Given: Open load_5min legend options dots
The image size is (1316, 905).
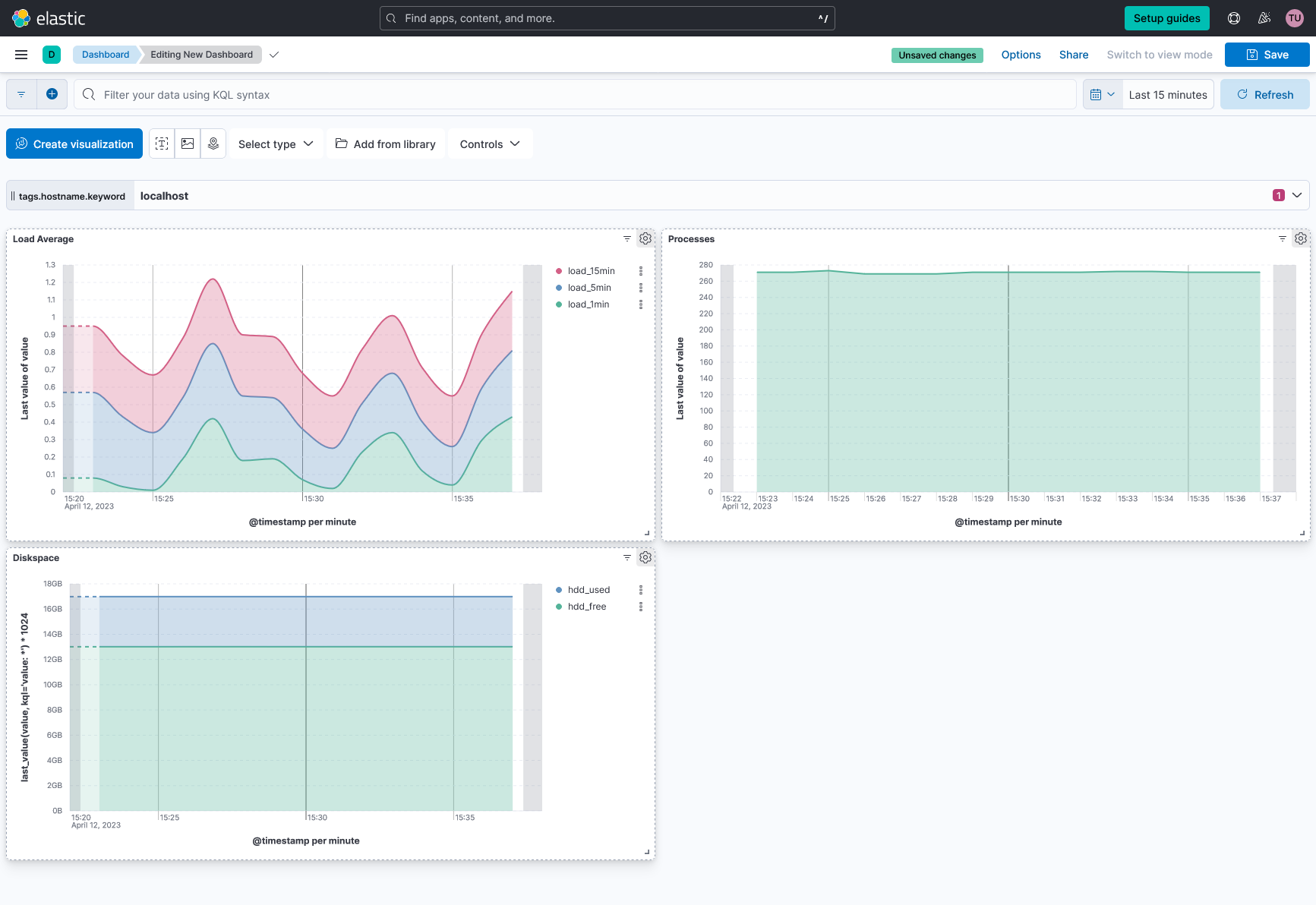Looking at the screenshot, I should (x=641, y=288).
